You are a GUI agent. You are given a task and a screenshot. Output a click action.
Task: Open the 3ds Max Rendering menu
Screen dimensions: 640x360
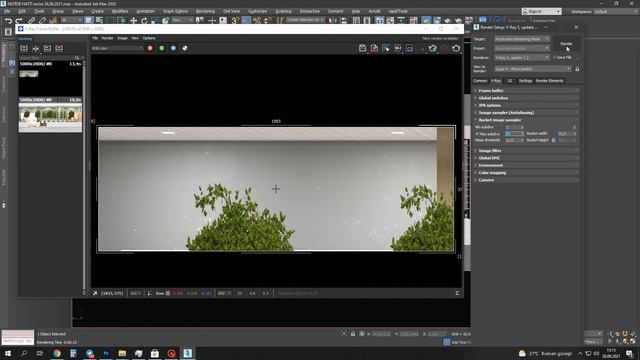click(205, 11)
